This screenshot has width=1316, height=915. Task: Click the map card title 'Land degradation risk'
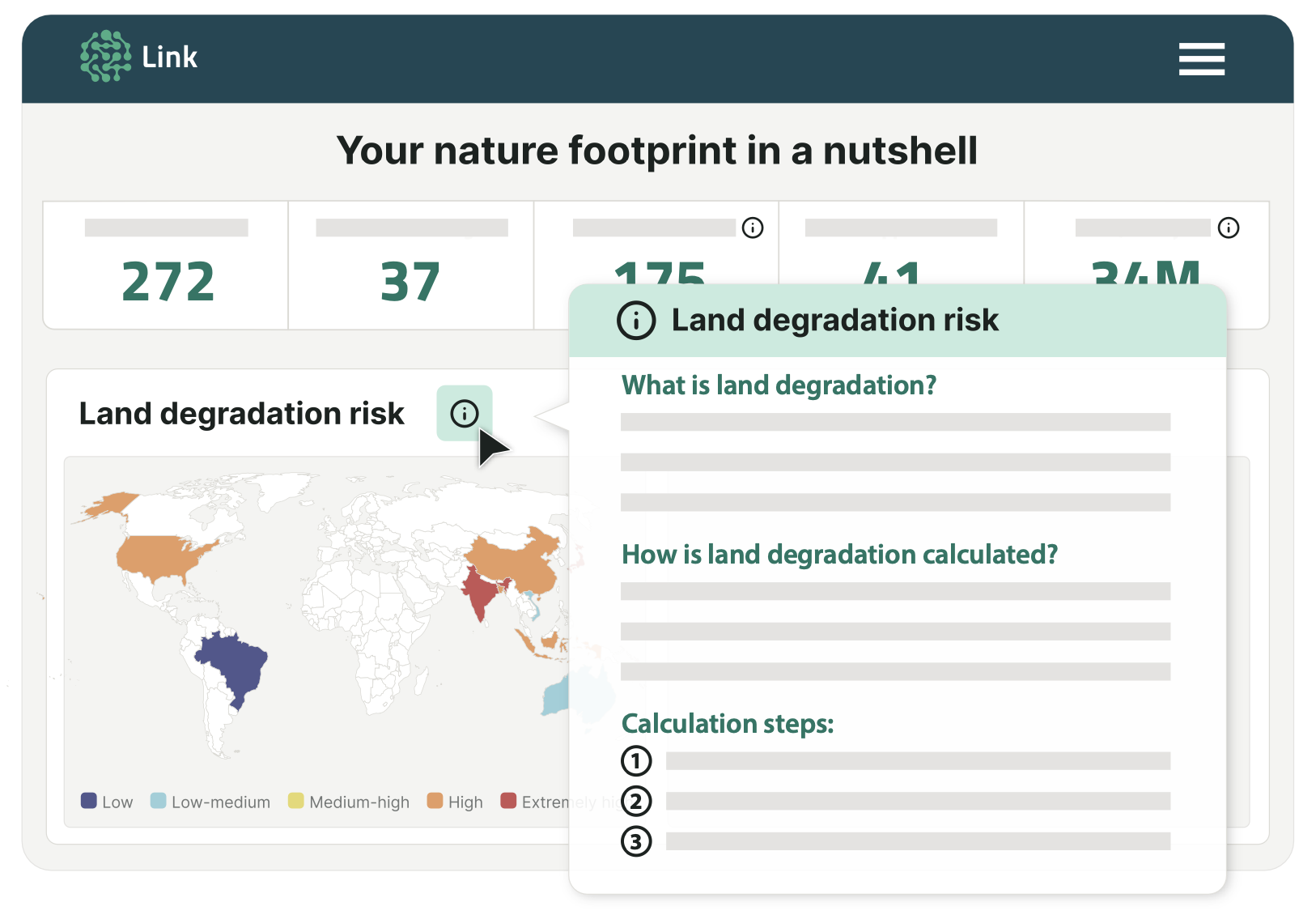tap(241, 414)
